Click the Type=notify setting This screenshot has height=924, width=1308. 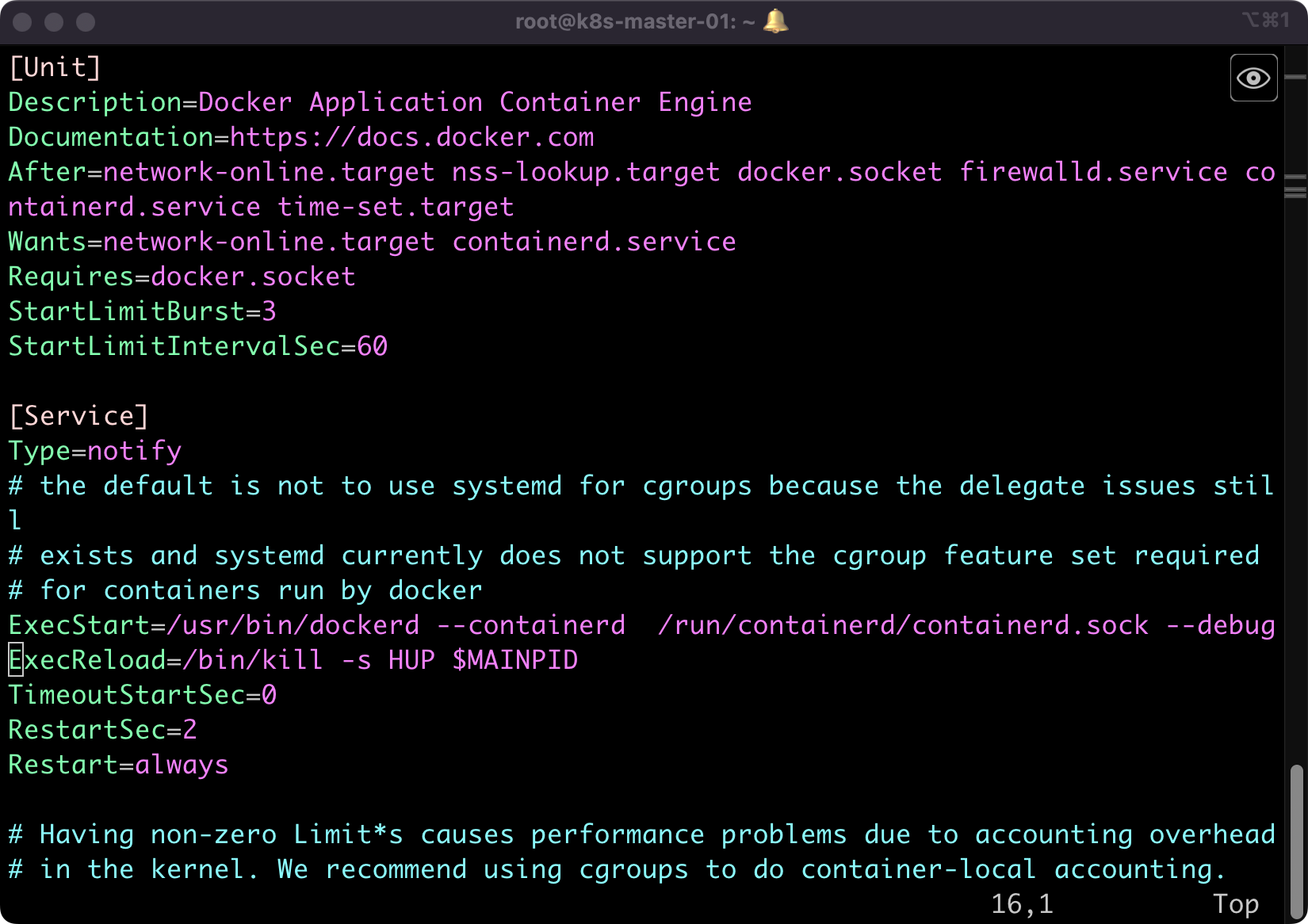point(94,450)
